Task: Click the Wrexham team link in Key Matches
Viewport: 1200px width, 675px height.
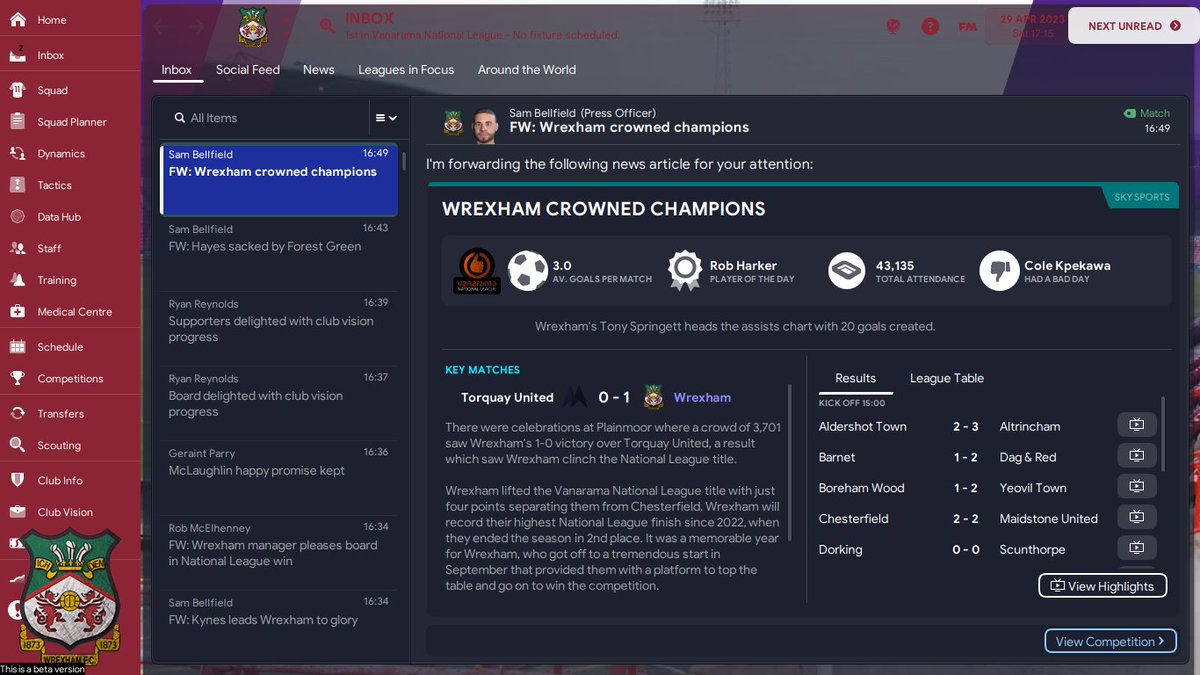Action: 702,397
